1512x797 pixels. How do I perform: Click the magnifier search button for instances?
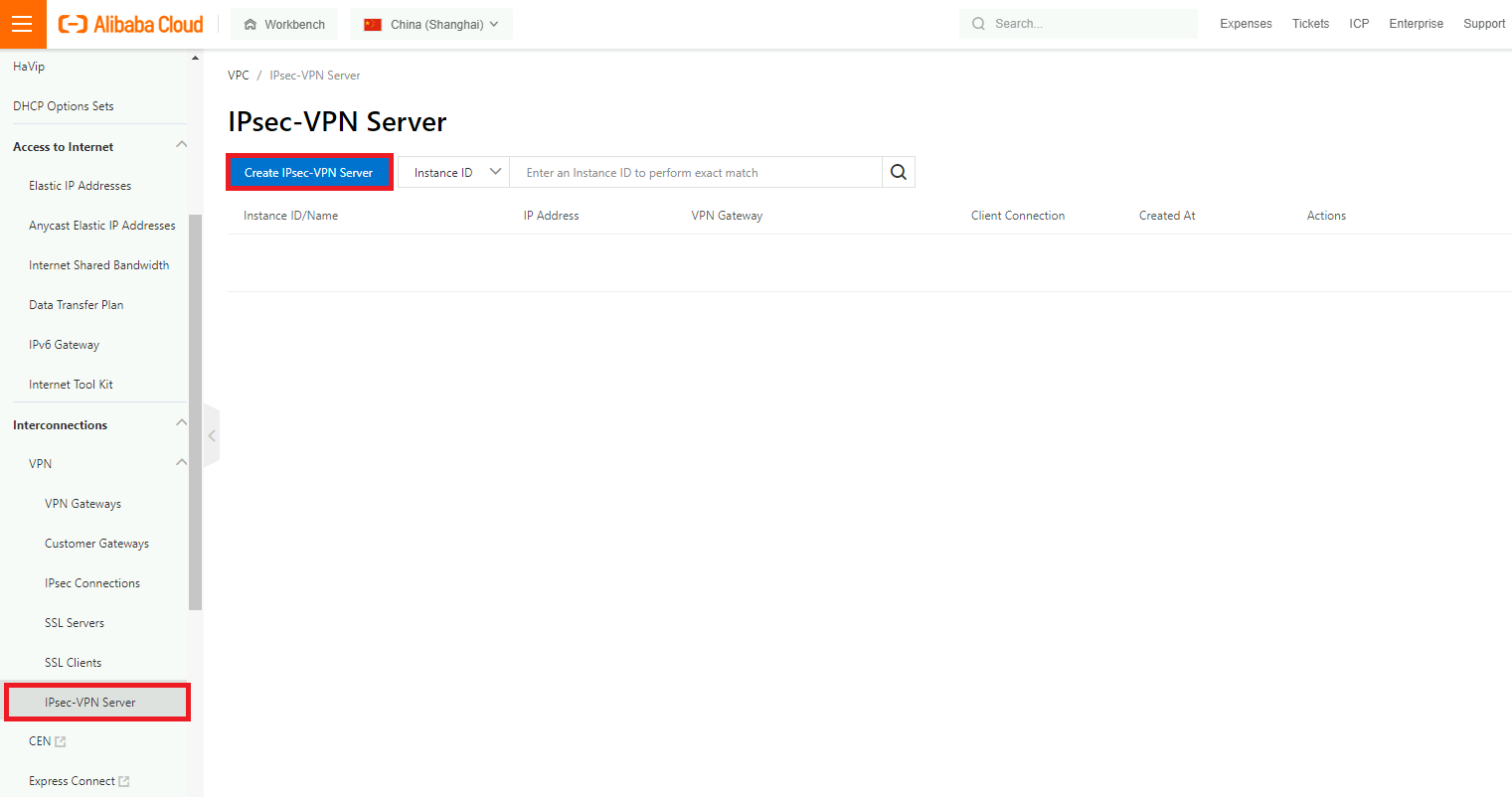point(899,172)
